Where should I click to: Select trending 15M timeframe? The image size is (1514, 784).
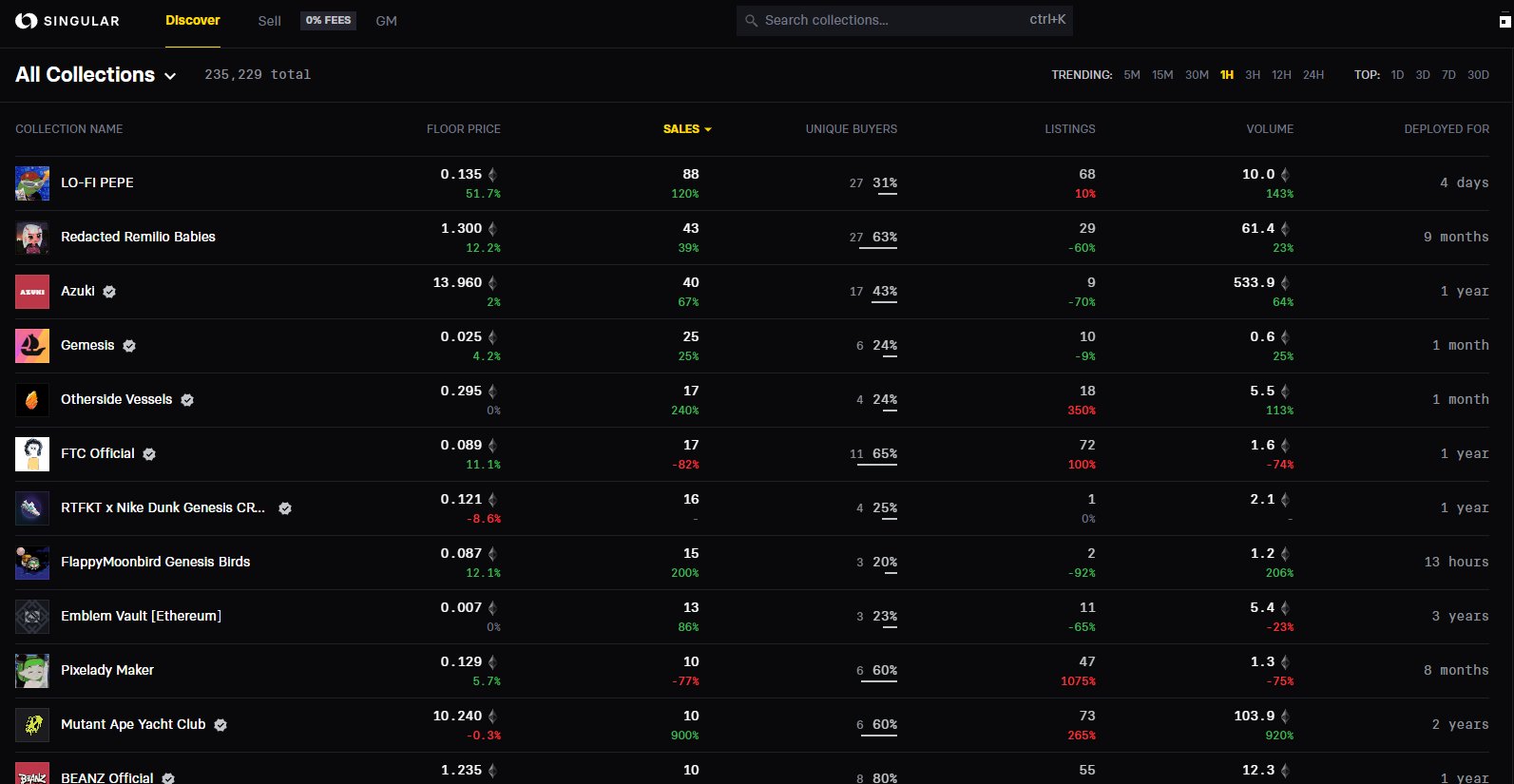coord(1162,75)
